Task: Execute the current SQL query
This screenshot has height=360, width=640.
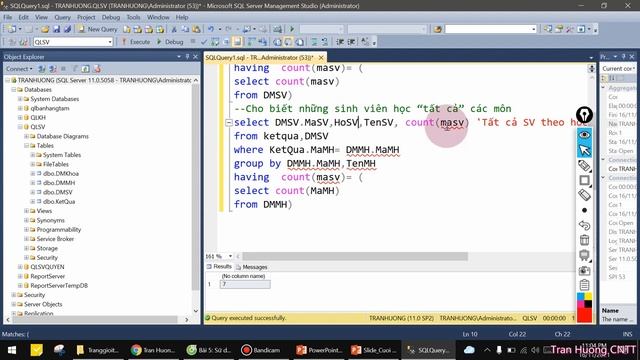Action: [x=136, y=42]
